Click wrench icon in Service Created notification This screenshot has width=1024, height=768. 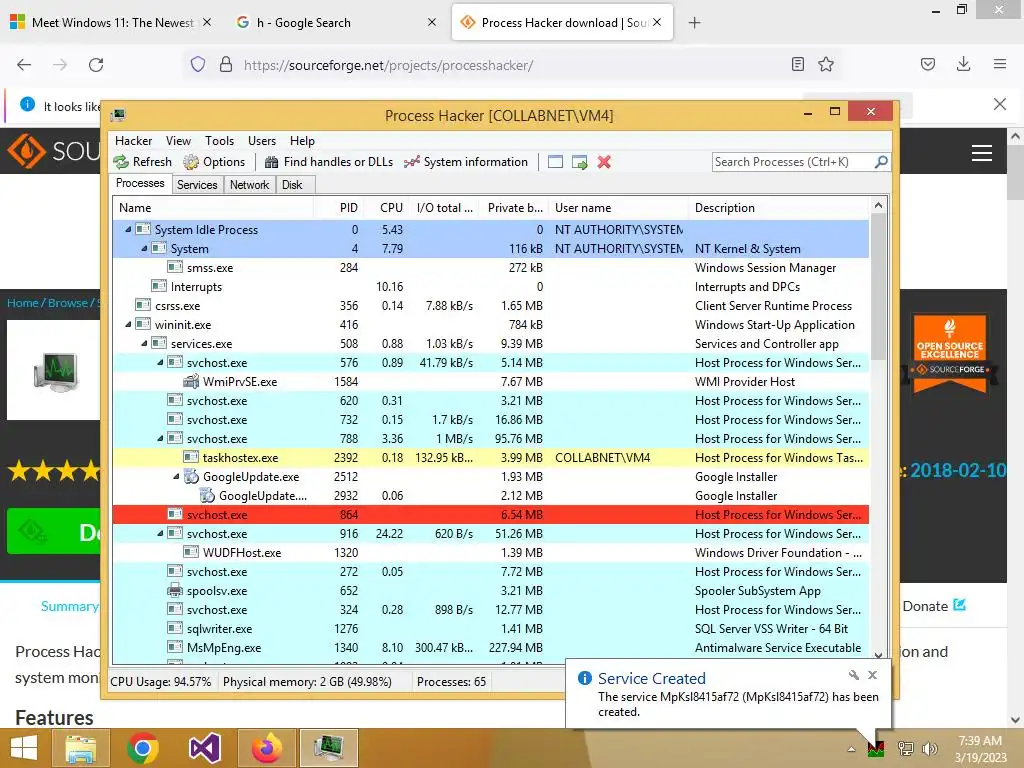[x=854, y=675]
